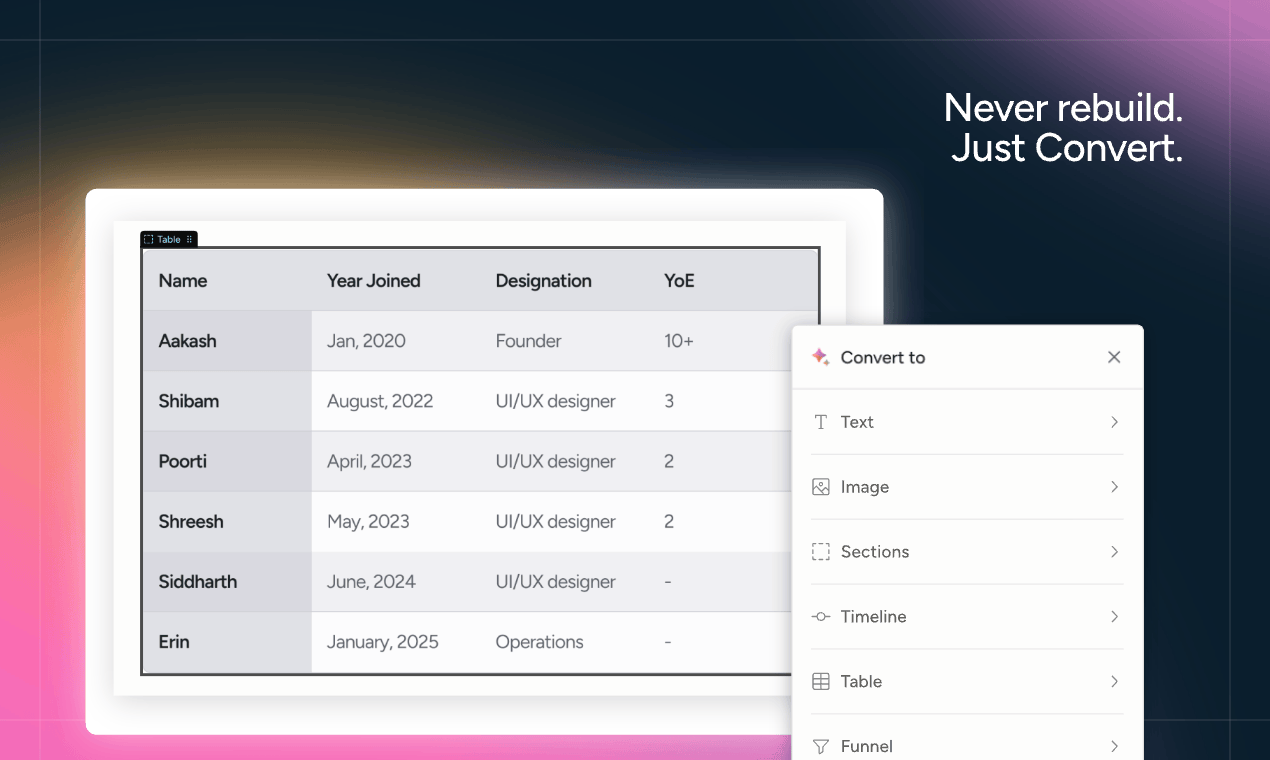Click the Table grid icon in the panel
Image resolution: width=1270 pixels, height=760 pixels.
coord(820,681)
